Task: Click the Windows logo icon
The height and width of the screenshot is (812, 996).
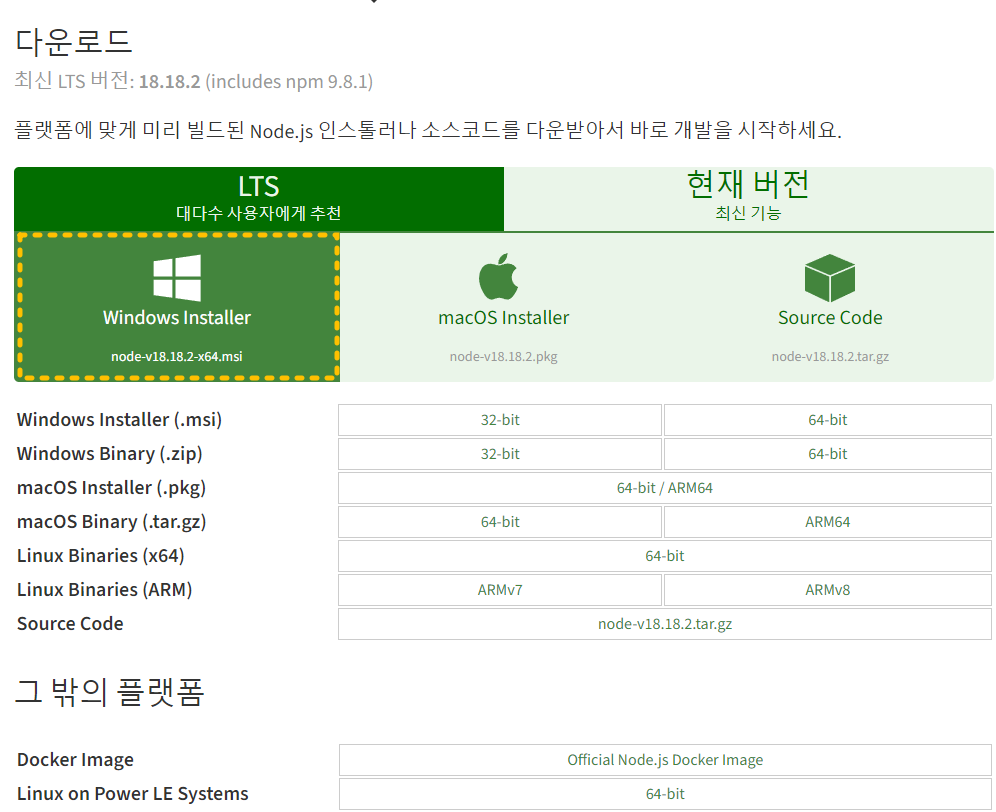Action: pos(177,278)
